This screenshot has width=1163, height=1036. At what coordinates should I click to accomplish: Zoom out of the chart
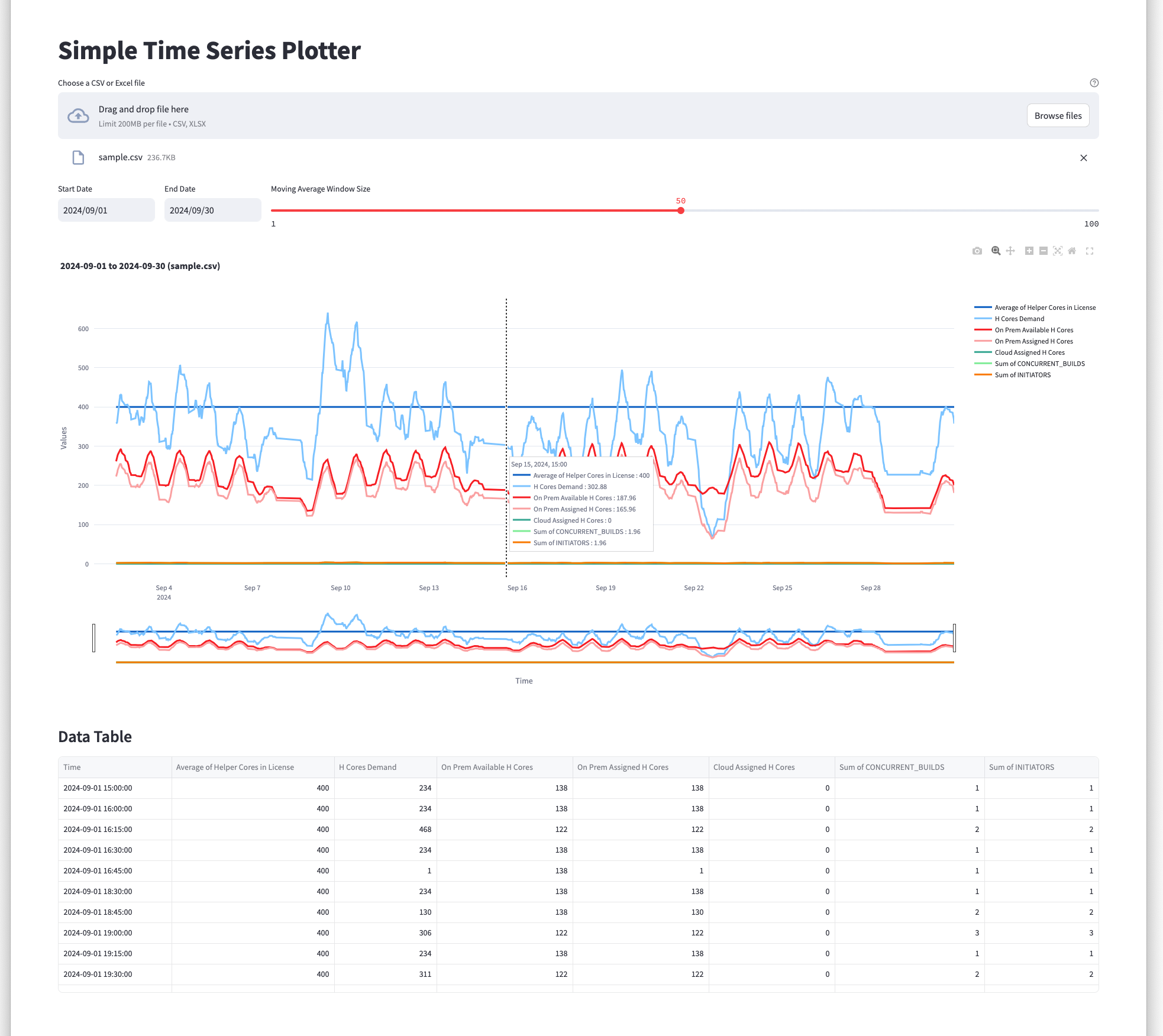click(x=1044, y=251)
